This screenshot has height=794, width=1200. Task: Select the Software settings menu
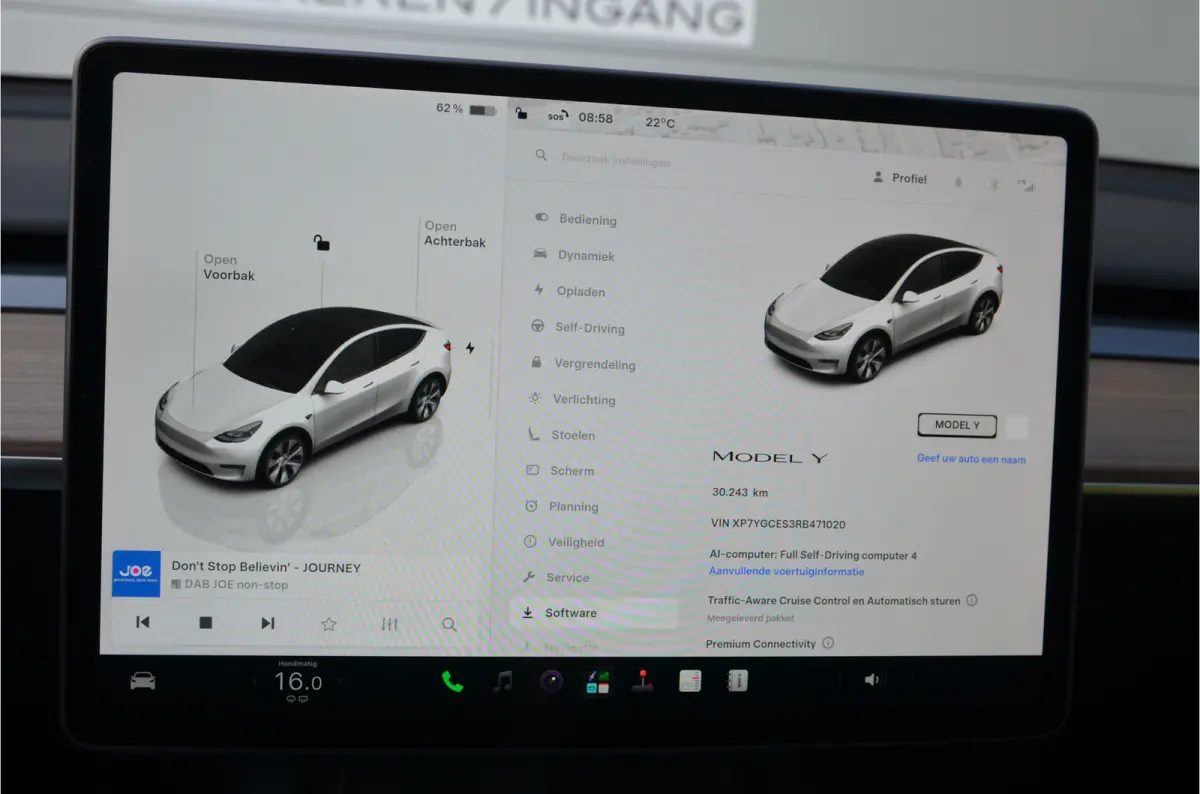[x=594, y=613]
